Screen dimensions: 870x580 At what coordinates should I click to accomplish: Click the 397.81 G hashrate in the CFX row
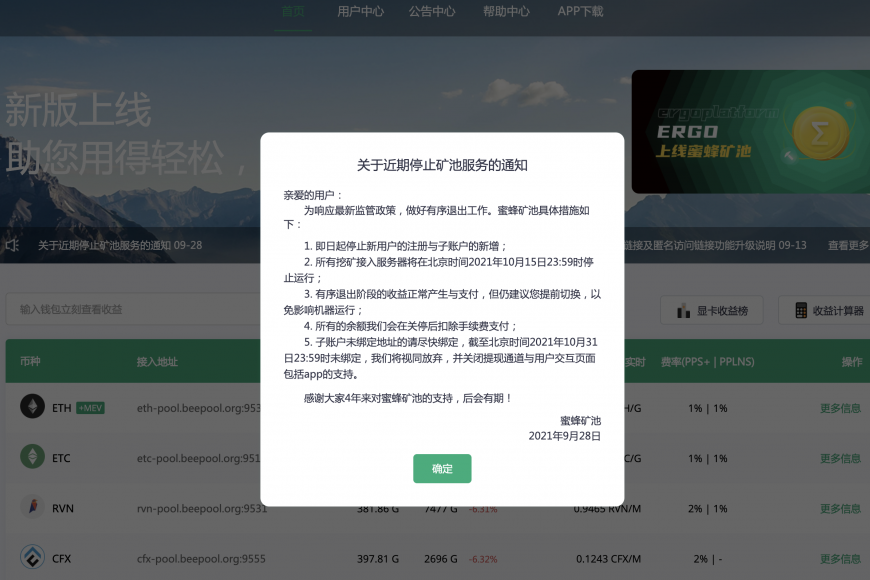tap(378, 559)
